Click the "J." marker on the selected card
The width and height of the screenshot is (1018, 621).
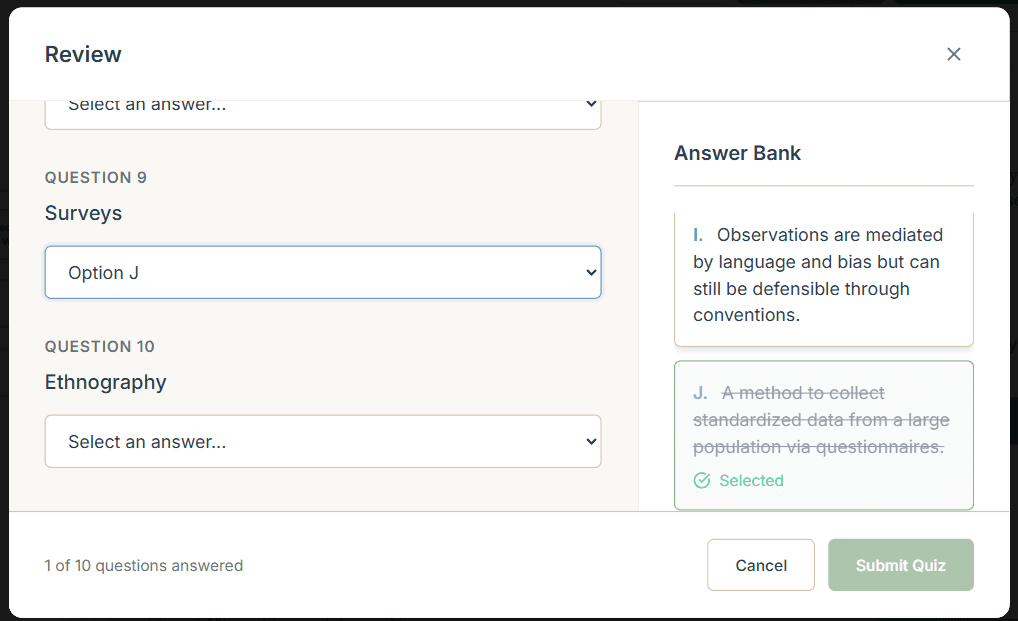[x=699, y=393]
